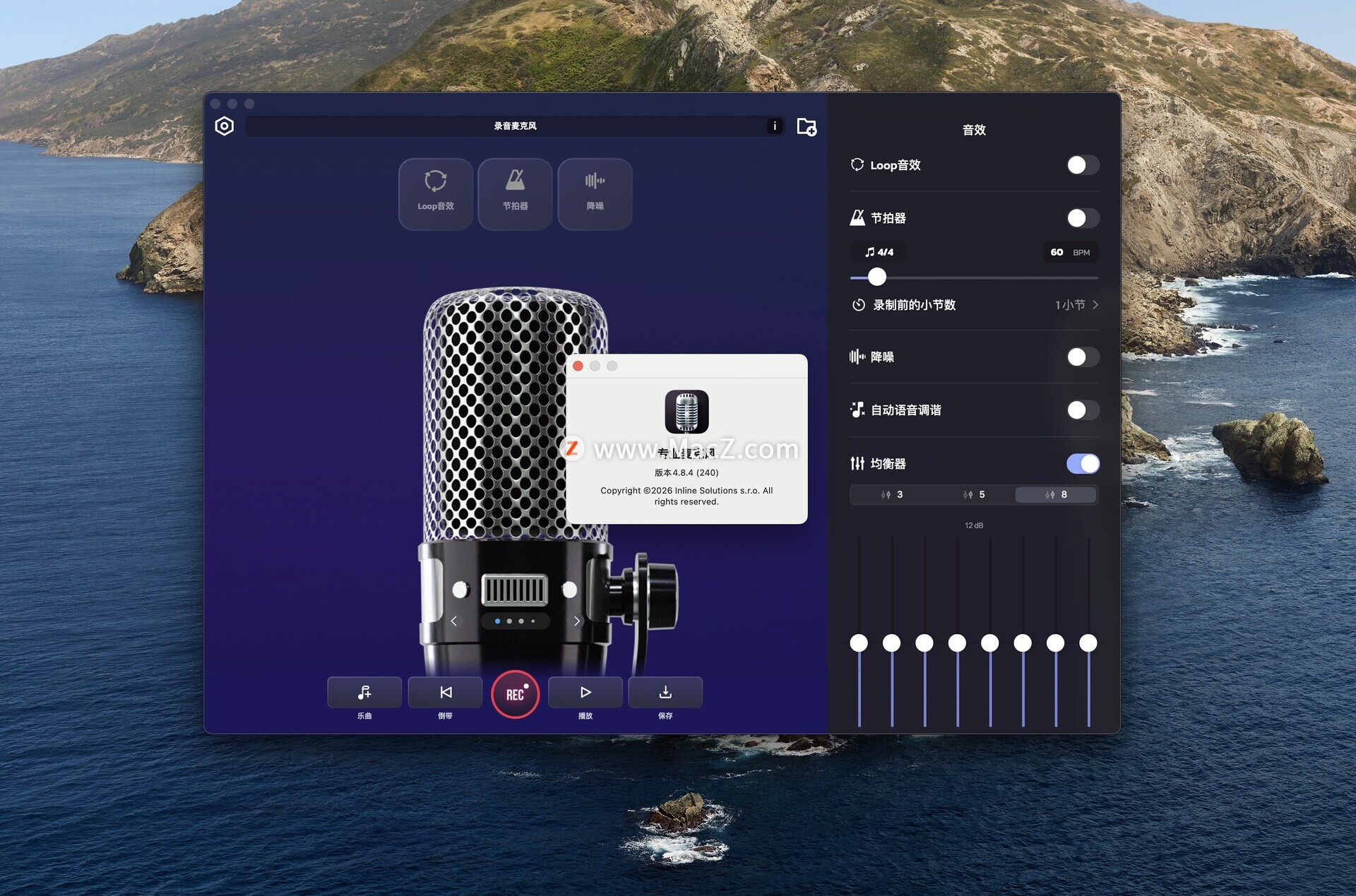Enable the Loop音效 switch
The width and height of the screenshot is (1356, 896).
(x=1082, y=165)
